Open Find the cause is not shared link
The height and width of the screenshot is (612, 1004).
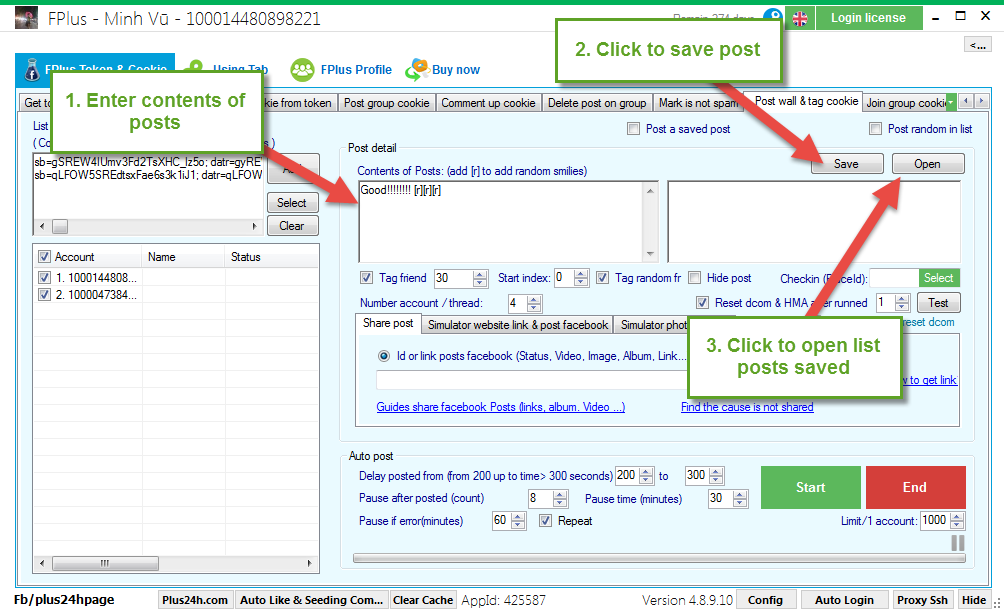click(x=747, y=407)
